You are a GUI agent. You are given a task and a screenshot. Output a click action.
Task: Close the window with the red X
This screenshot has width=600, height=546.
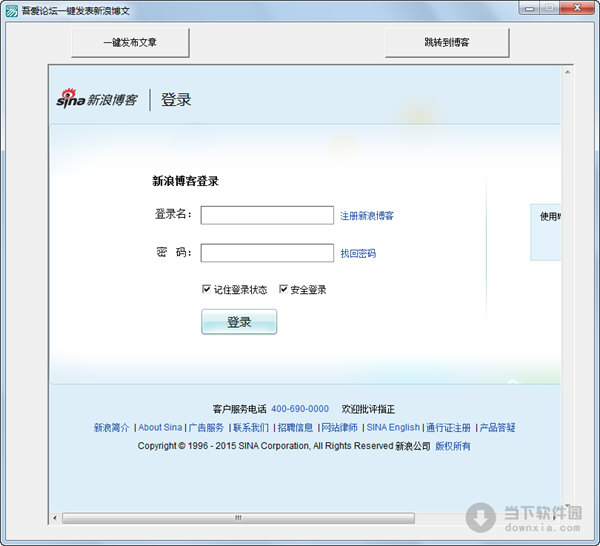[x=577, y=8]
